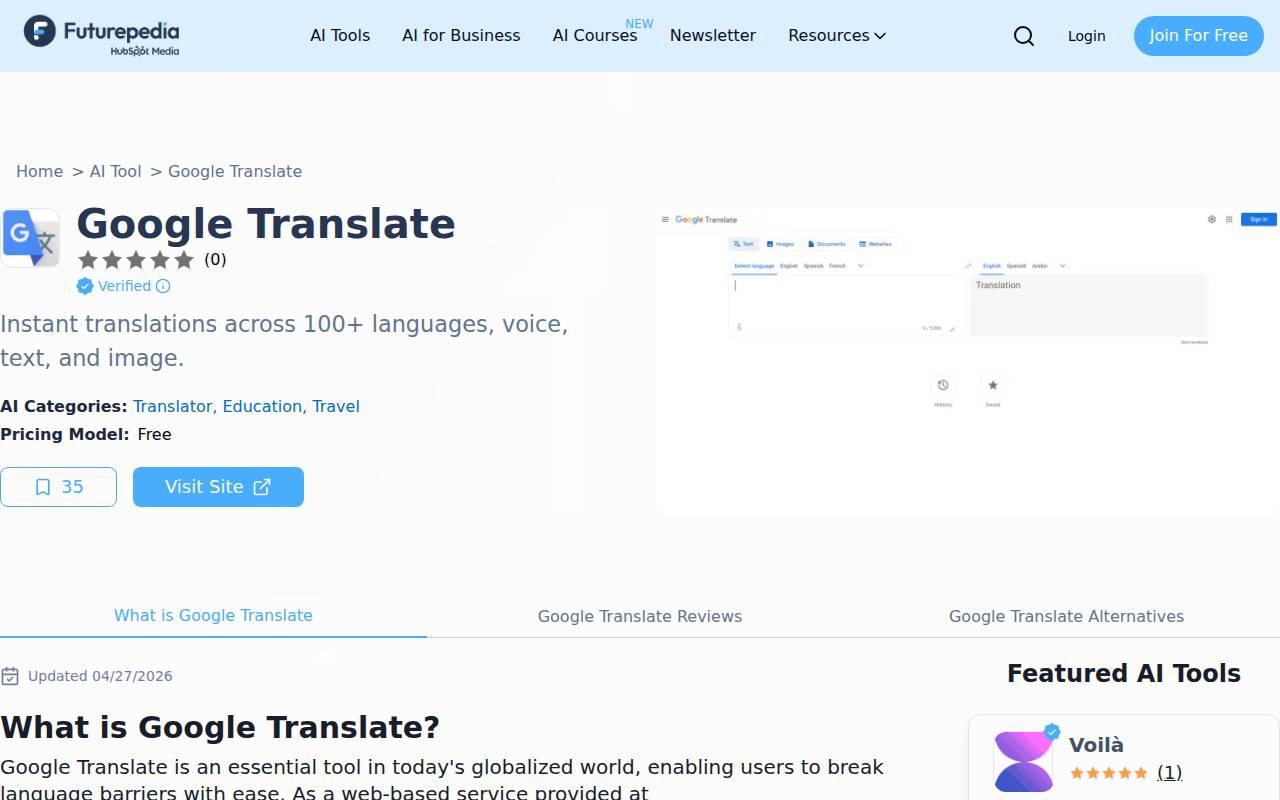Open the Futurepedia home logo
Screen dimensions: 1280x800
point(102,35)
